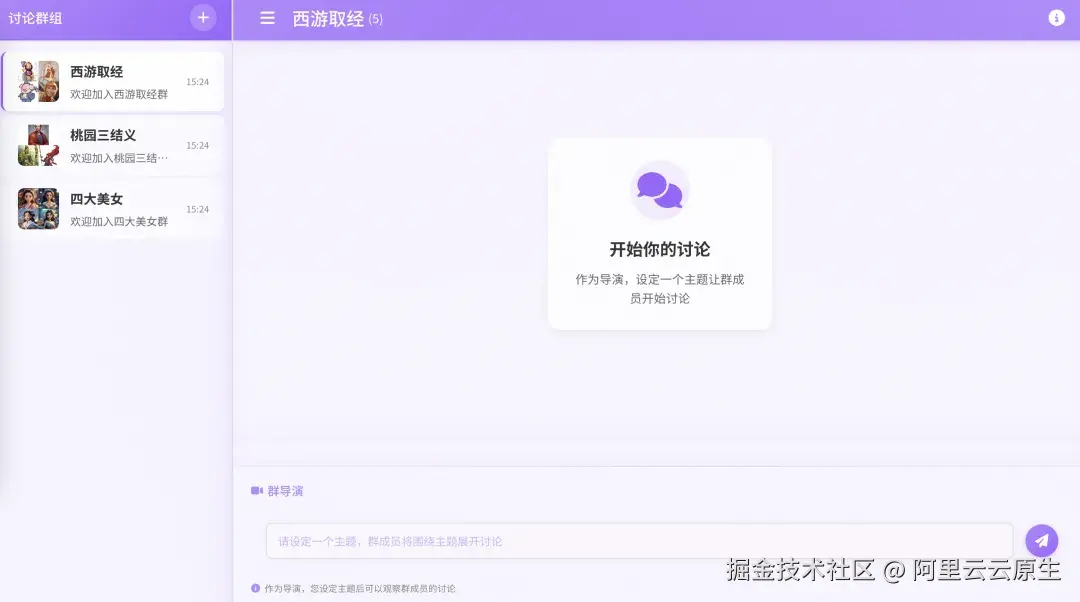Click the 欢迎加入西游取经群 preview text
This screenshot has width=1080, height=602.
tap(119, 94)
